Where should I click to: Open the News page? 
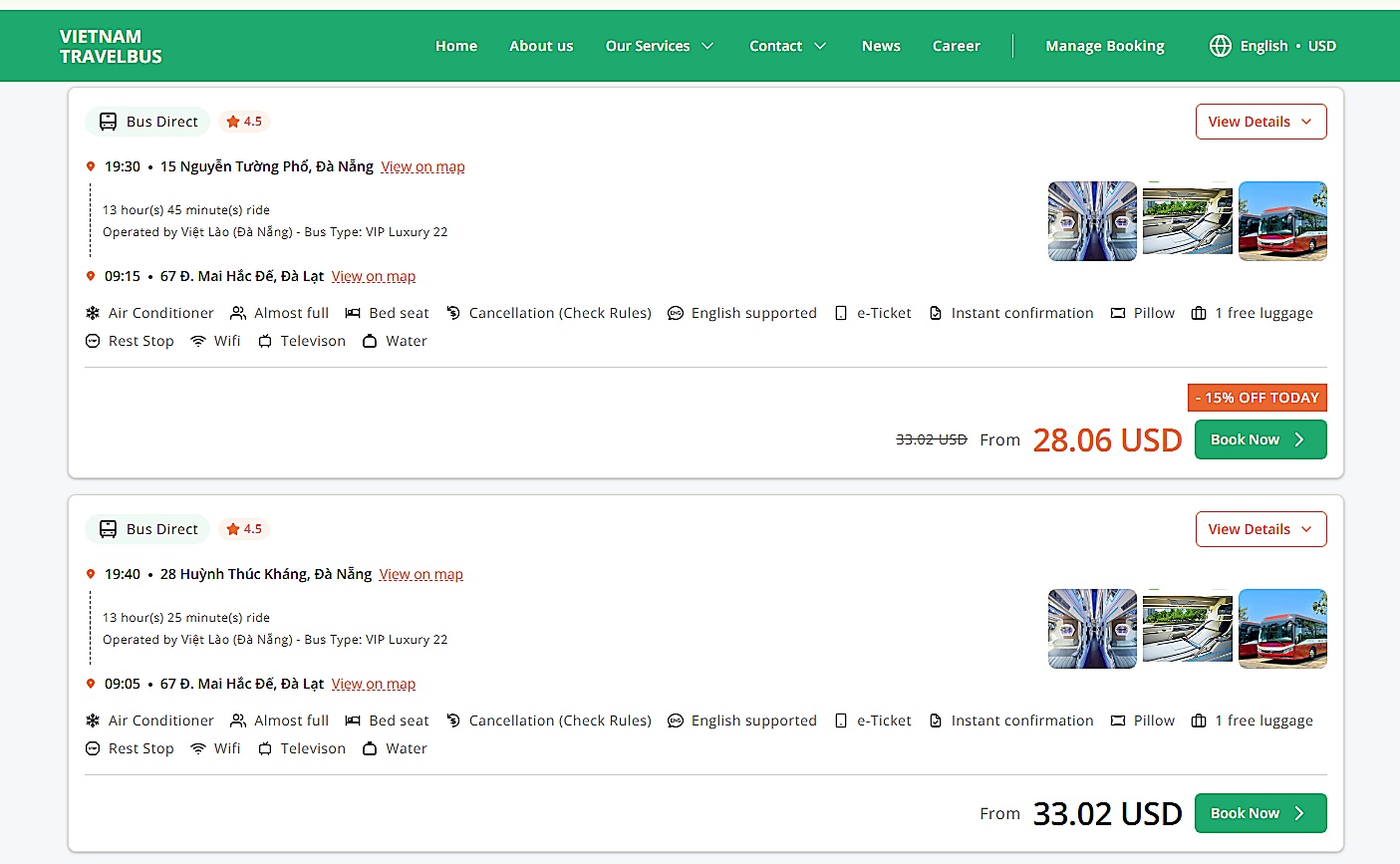pos(881,46)
